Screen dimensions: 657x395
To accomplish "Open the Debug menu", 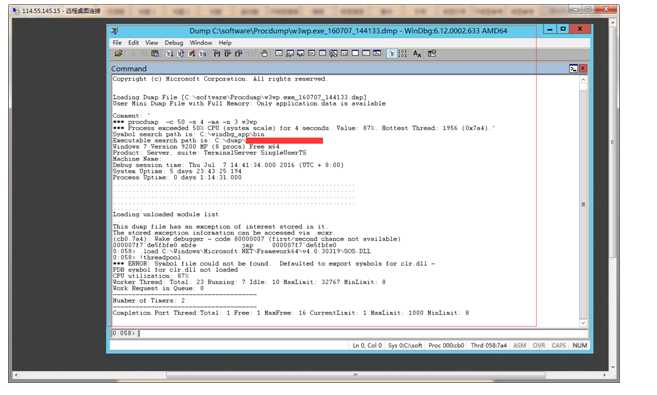I will click(x=174, y=43).
